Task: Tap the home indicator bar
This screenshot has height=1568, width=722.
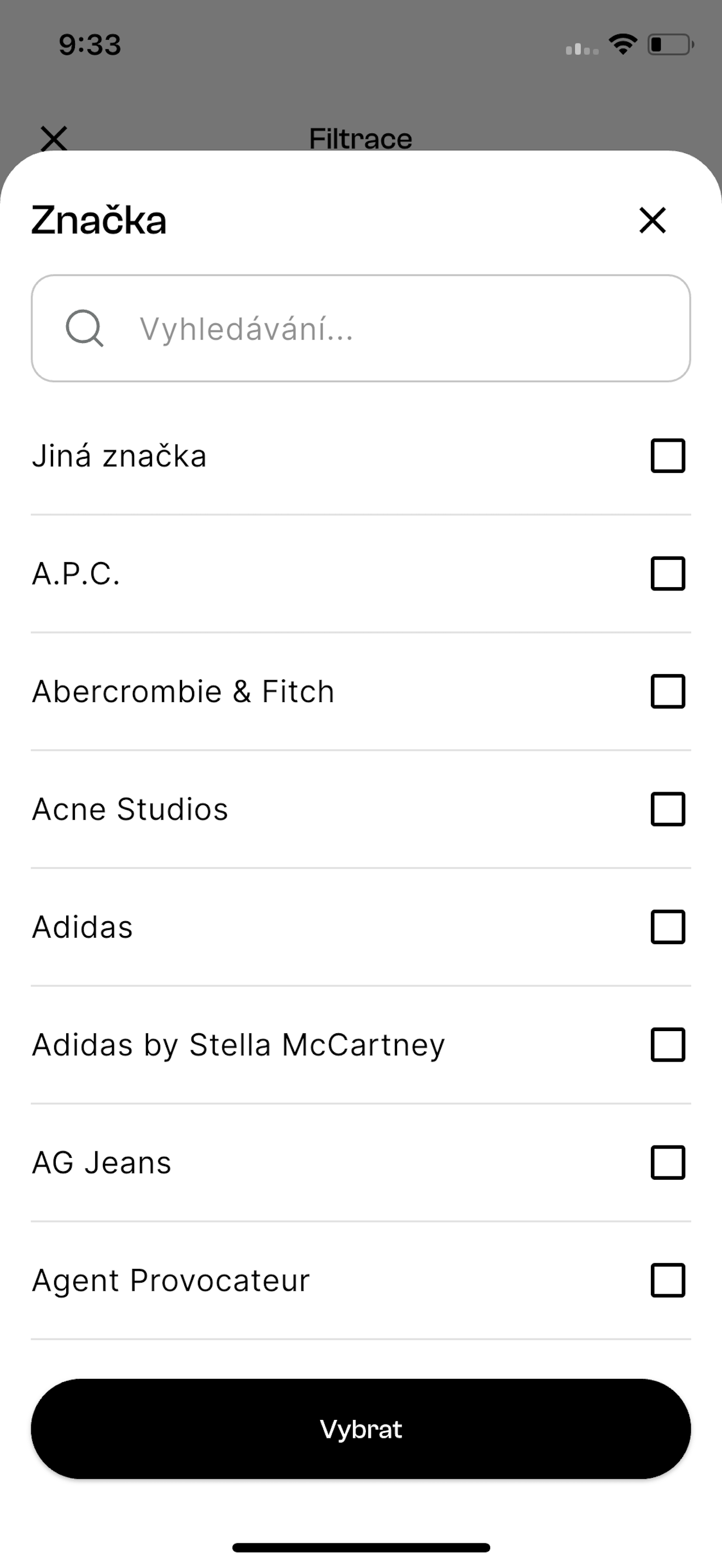Action: (361, 1547)
